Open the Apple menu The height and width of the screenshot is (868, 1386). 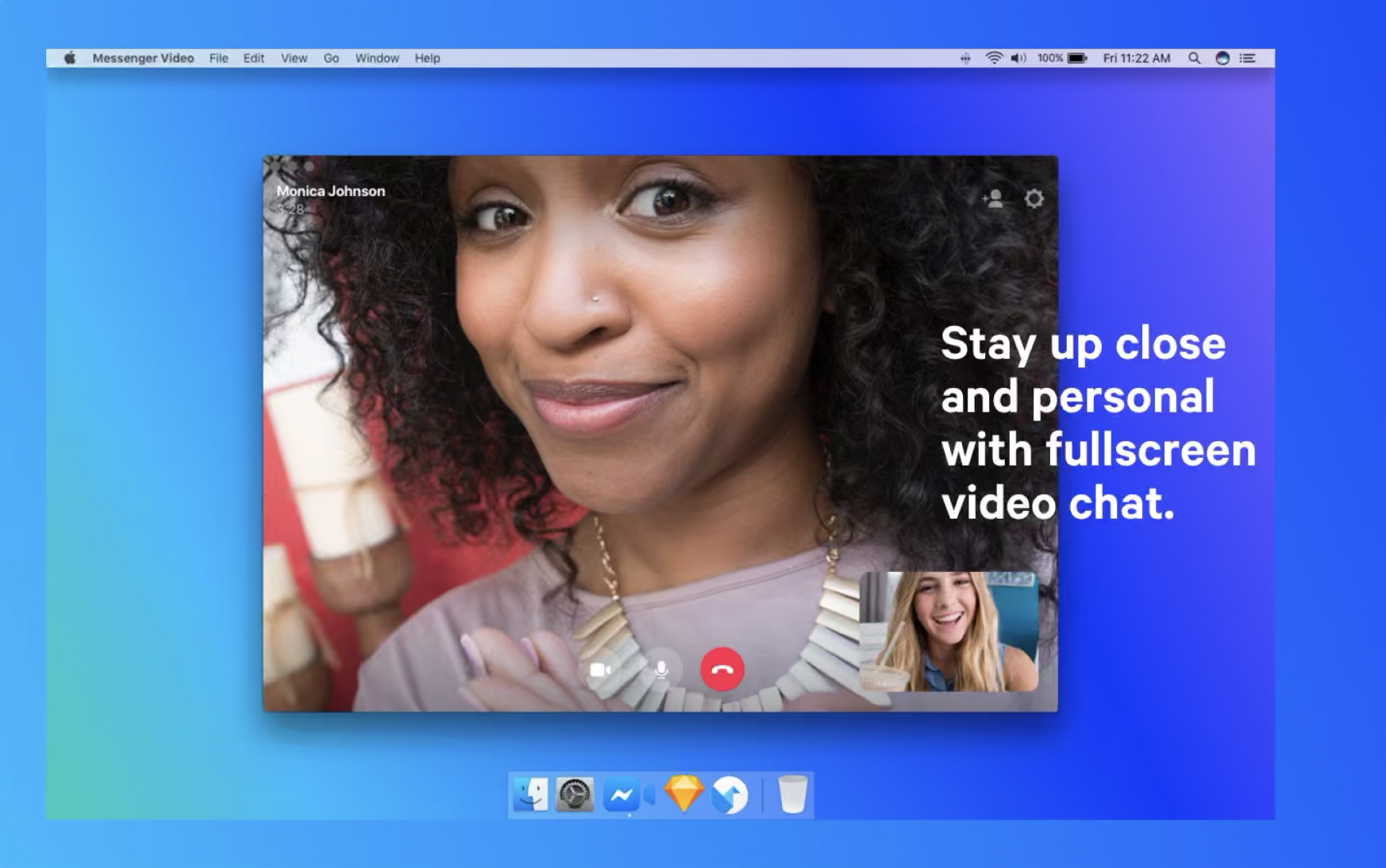(x=69, y=58)
